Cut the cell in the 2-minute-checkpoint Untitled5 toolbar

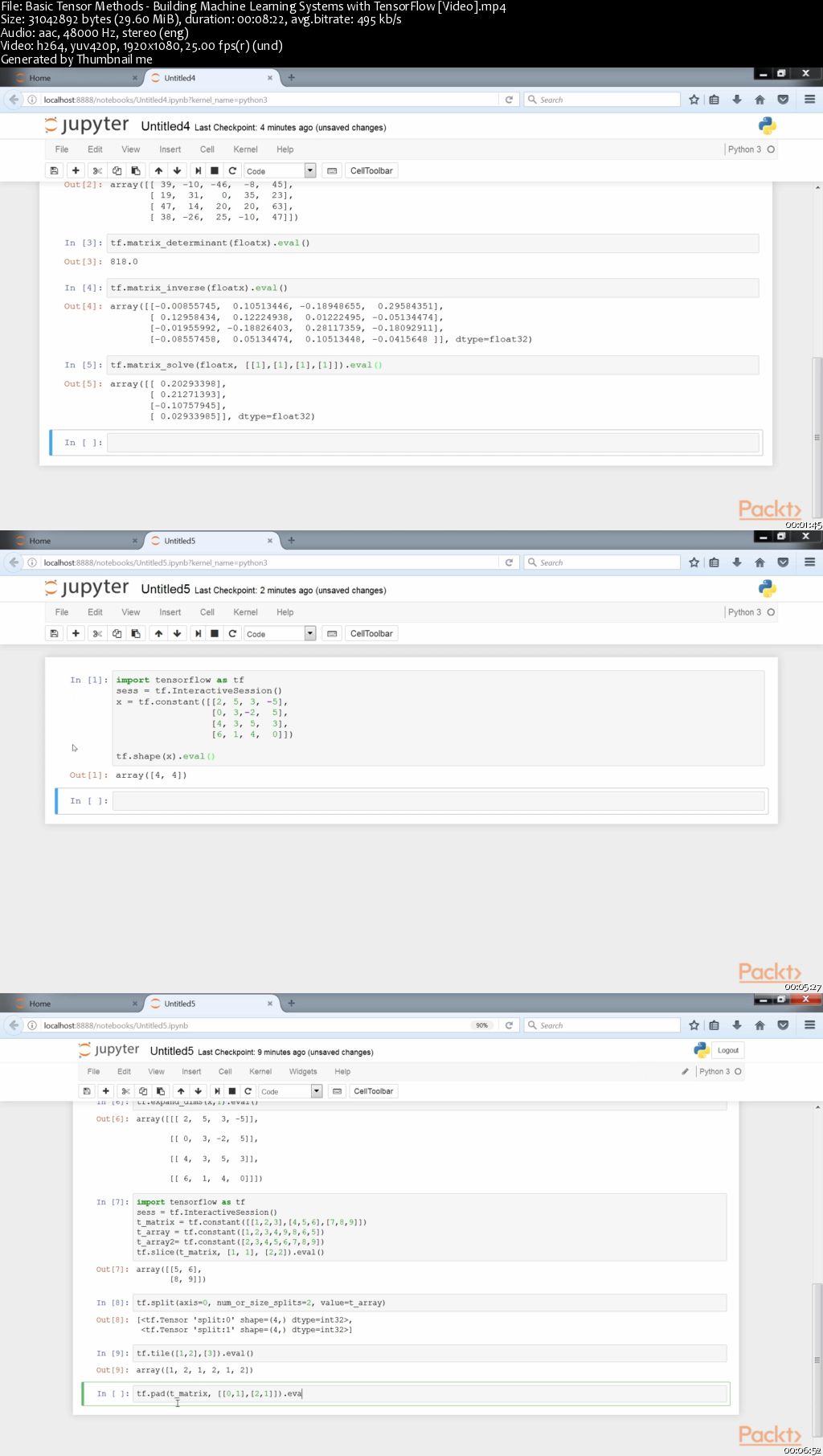(97, 633)
